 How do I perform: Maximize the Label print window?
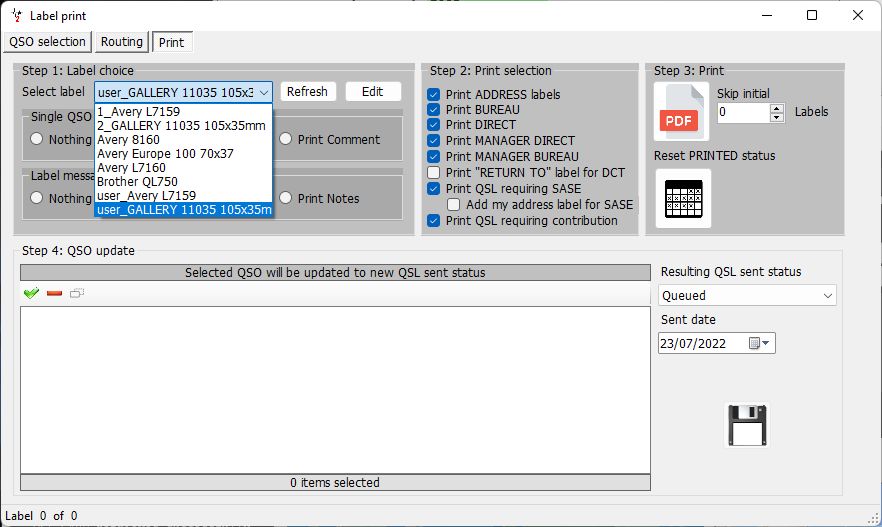[x=812, y=15]
